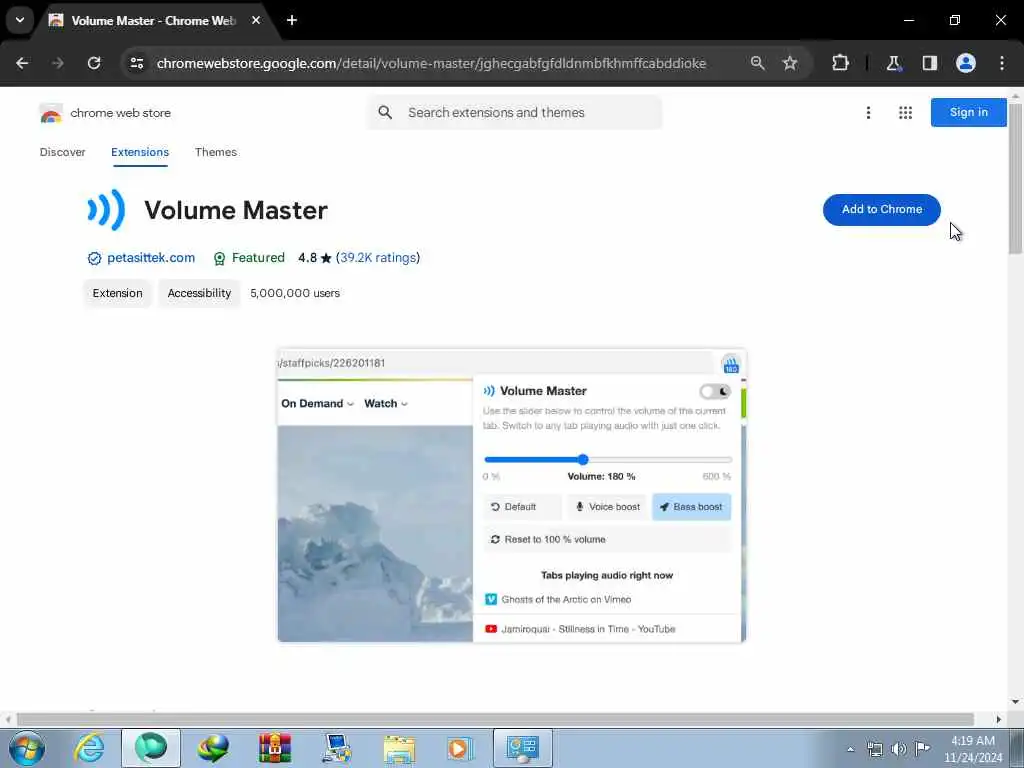Open the tab search dropdown arrow
1024x768 pixels.
(x=20, y=20)
